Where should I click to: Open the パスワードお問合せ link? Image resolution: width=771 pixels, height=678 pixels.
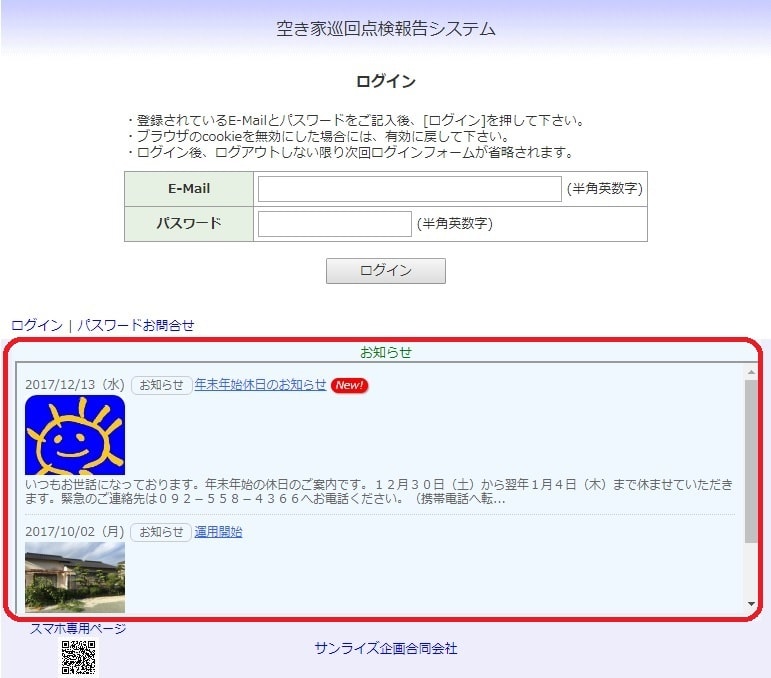(x=136, y=325)
